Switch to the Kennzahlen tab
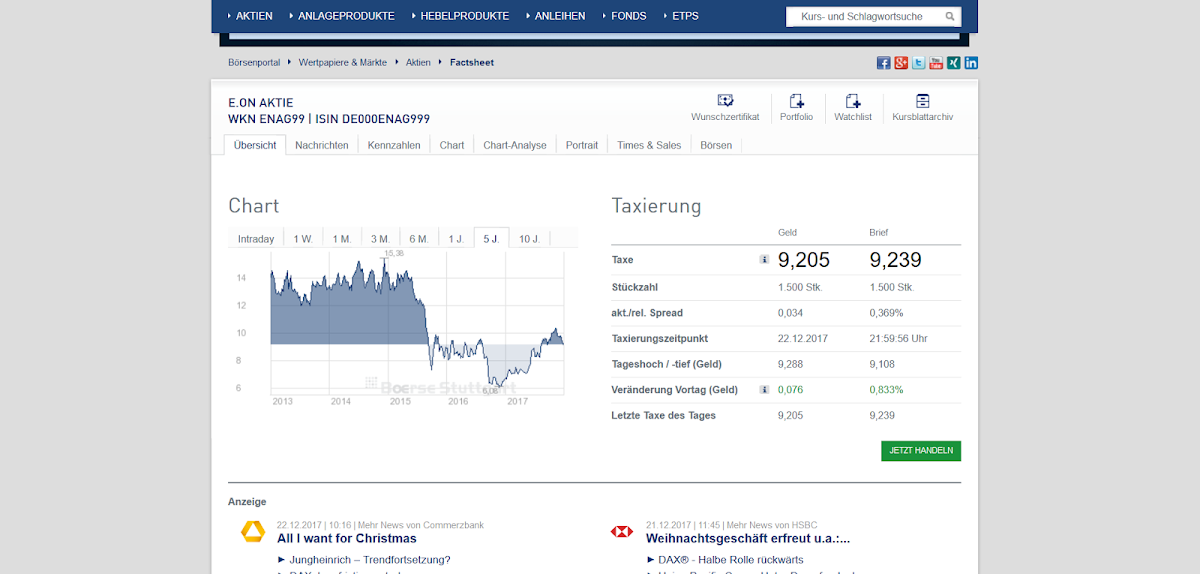The height and width of the screenshot is (574, 1200). [394, 145]
